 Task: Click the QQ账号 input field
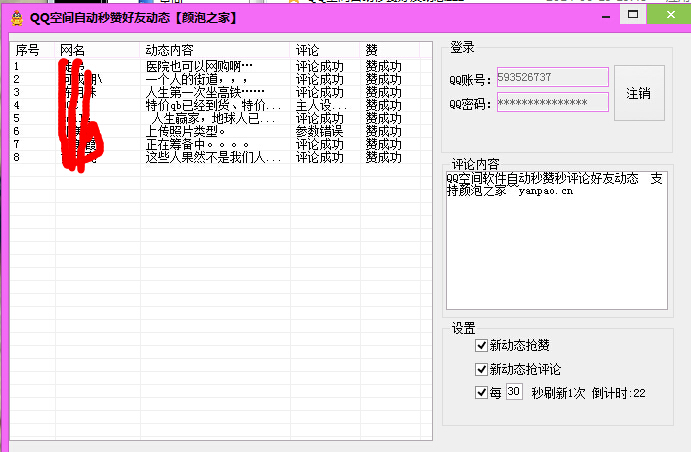552,78
